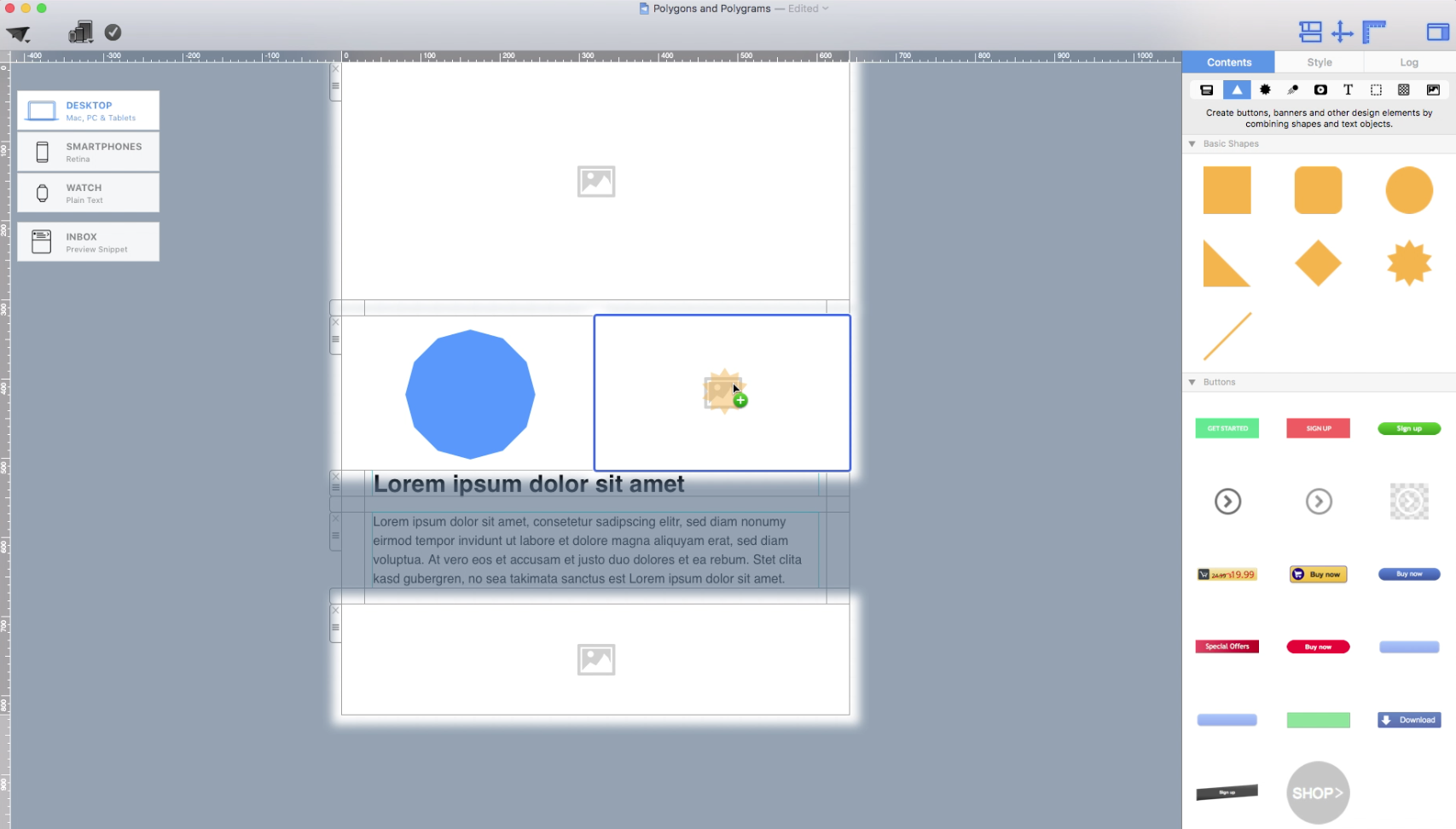Toggle the shapes category triangle icon

(x=1236, y=90)
